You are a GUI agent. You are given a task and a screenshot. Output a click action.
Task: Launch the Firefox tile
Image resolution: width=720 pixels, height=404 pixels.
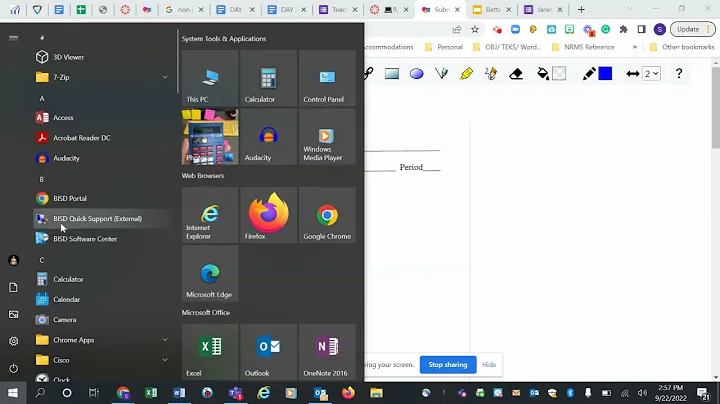[269, 215]
